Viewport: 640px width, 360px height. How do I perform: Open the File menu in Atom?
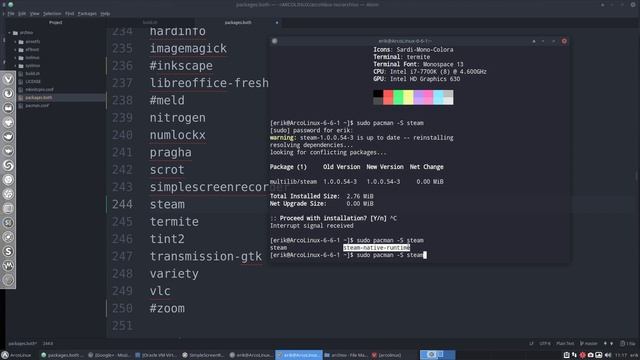tap(11, 13)
